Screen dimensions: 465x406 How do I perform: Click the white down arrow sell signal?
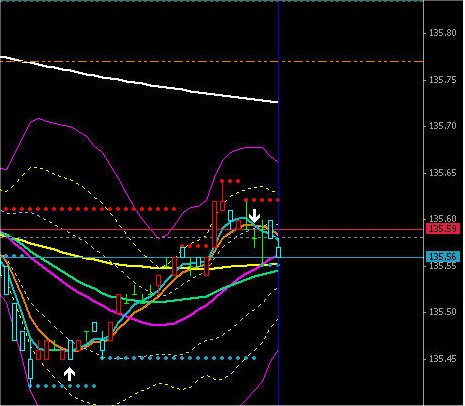[x=255, y=216]
